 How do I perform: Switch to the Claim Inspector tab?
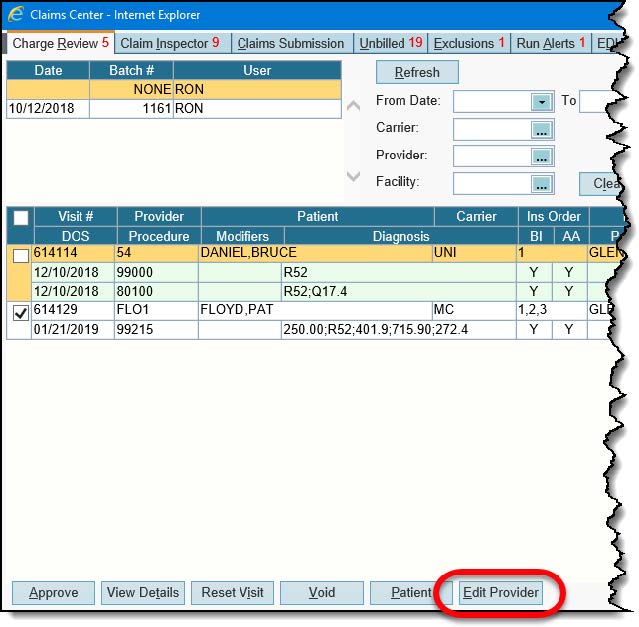click(170, 43)
